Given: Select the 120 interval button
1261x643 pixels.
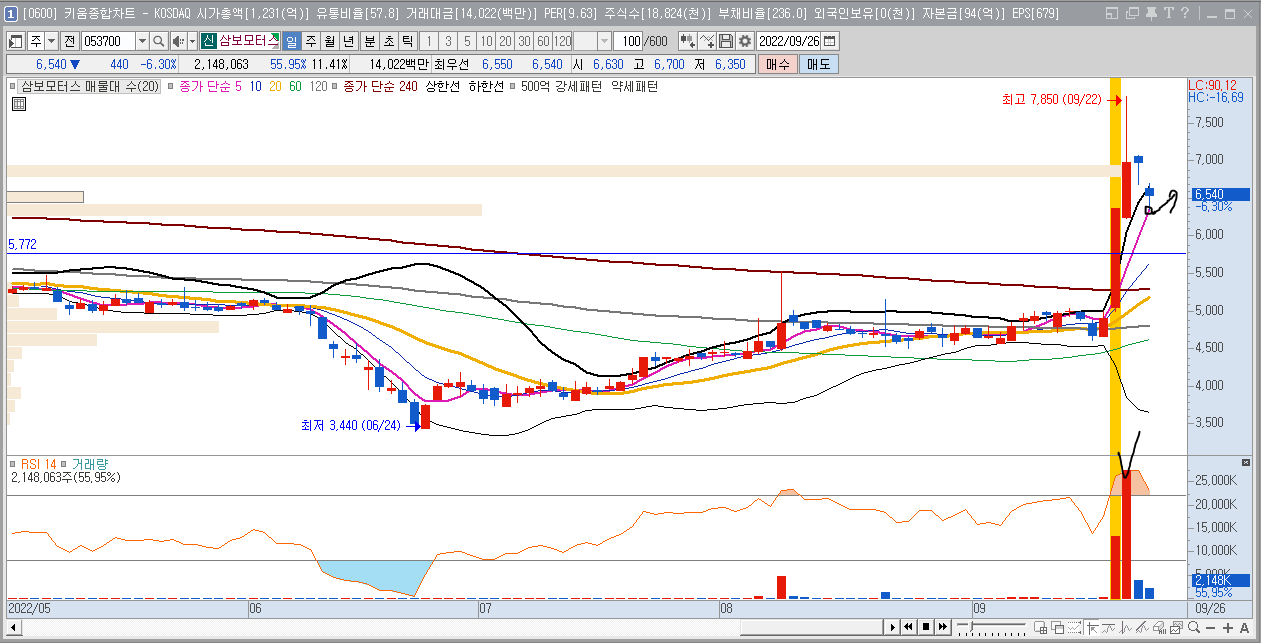Looking at the screenshot, I should pyautogui.click(x=562, y=41).
